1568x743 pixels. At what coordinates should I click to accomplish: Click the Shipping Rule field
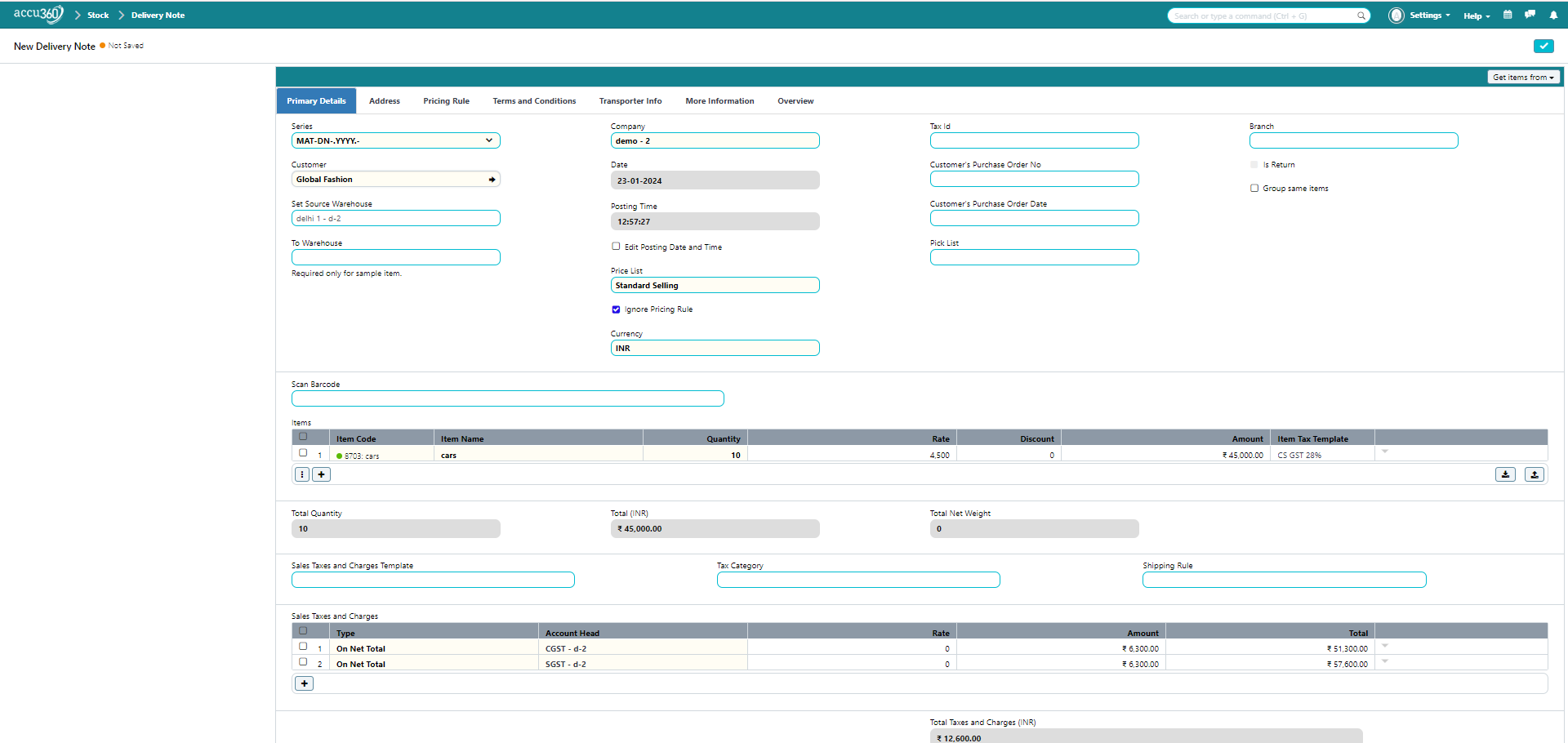coord(1285,580)
